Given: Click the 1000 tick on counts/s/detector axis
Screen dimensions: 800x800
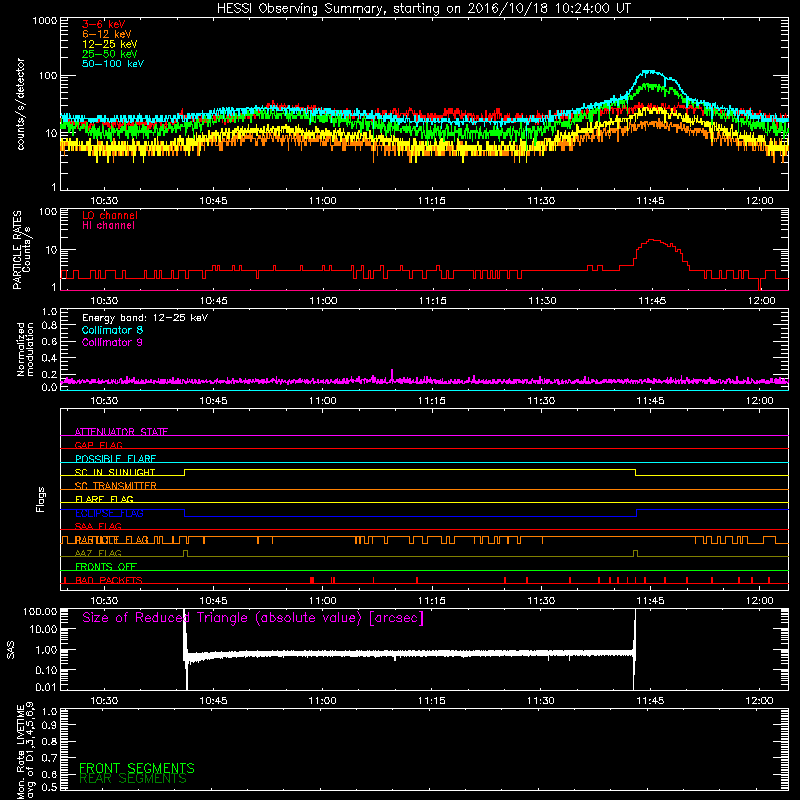Looking at the screenshot, I should click(44, 21).
